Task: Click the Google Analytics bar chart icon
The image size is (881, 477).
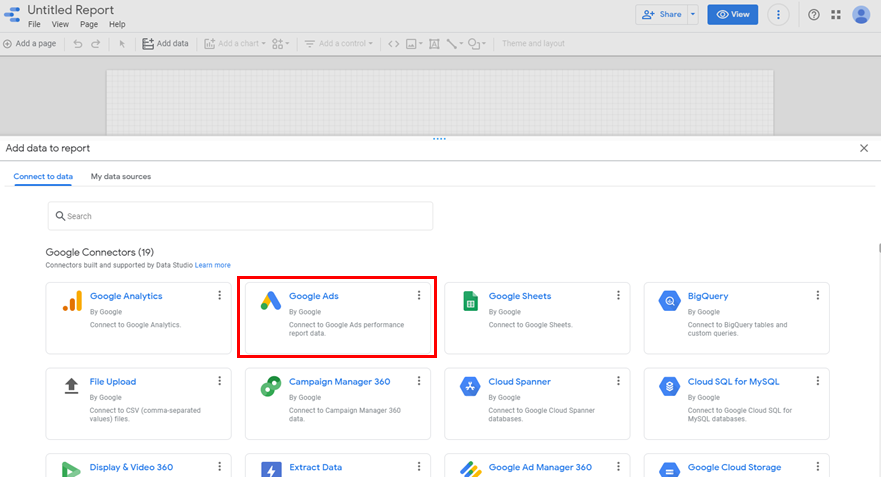Action: click(72, 301)
